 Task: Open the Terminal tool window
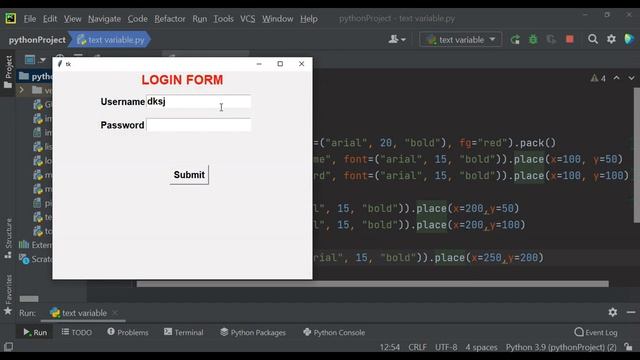pyautogui.click(x=184, y=332)
